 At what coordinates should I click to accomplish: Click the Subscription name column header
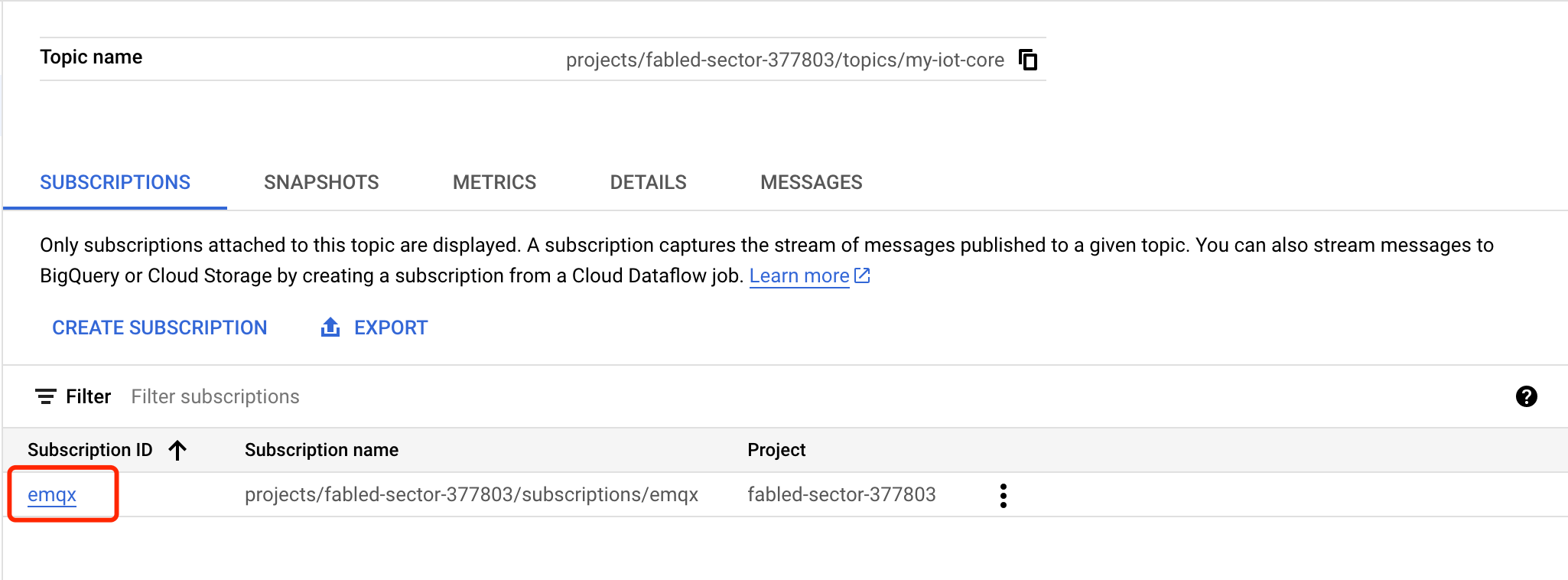pyautogui.click(x=321, y=450)
